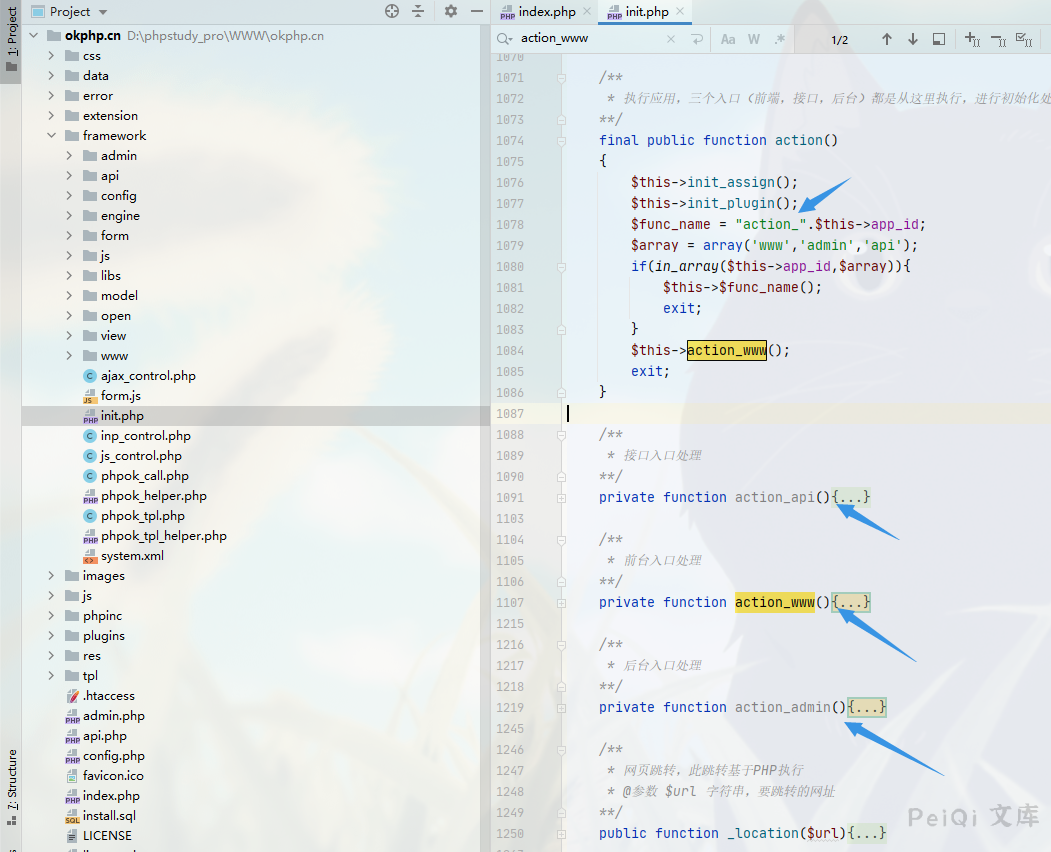The width and height of the screenshot is (1051, 852).
Task: Toggle Match Case (Aa) search option
Action: [728, 39]
